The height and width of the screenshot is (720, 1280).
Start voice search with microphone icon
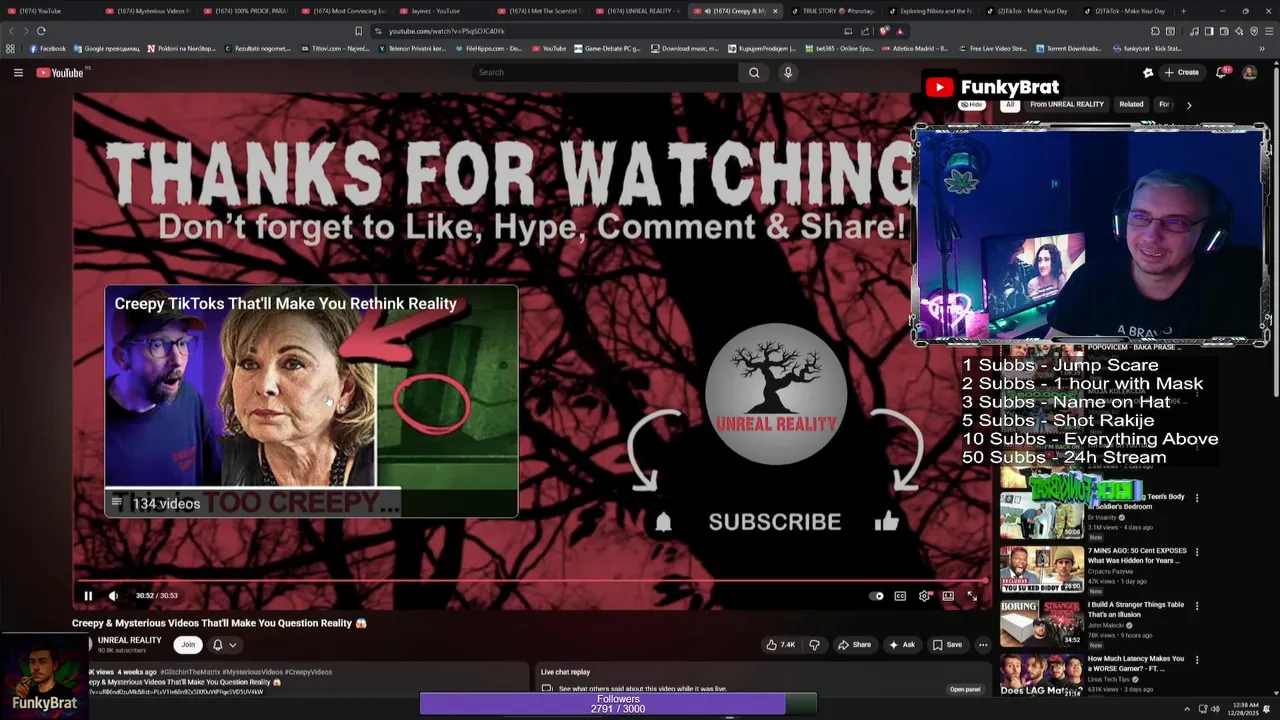coord(788,72)
